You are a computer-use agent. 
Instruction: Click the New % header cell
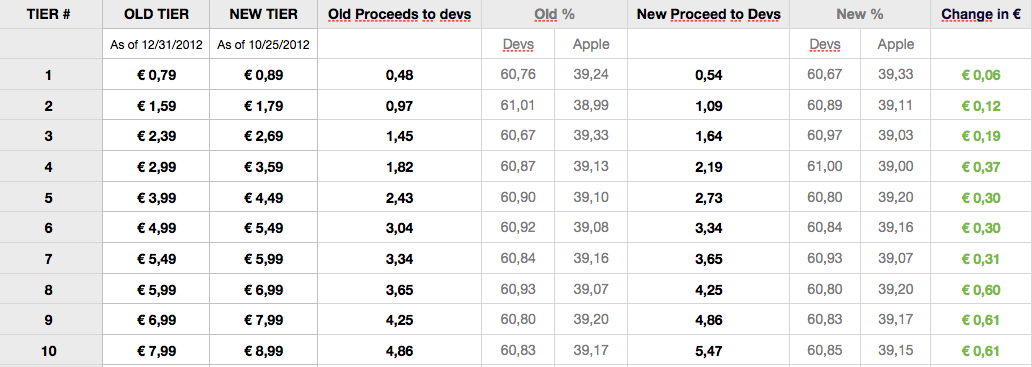click(860, 14)
